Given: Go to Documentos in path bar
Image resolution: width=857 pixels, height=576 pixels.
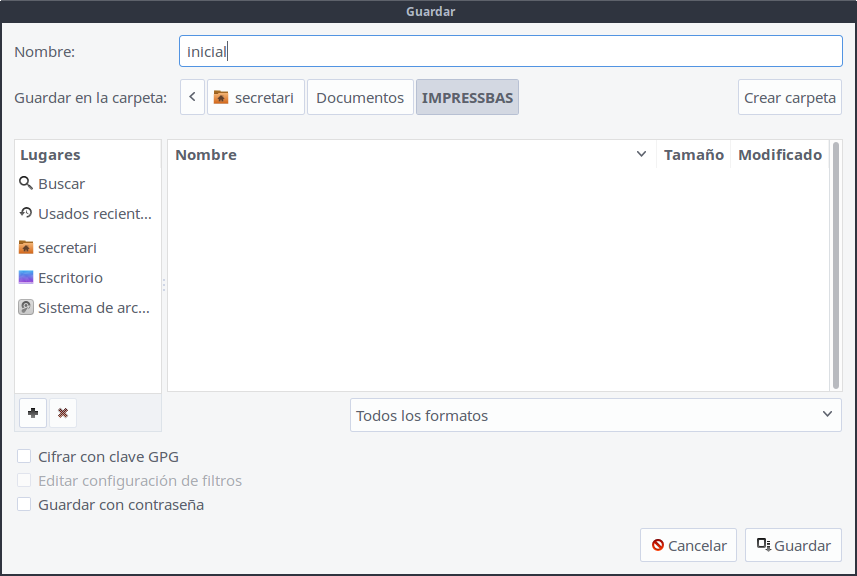Looking at the screenshot, I should point(360,98).
